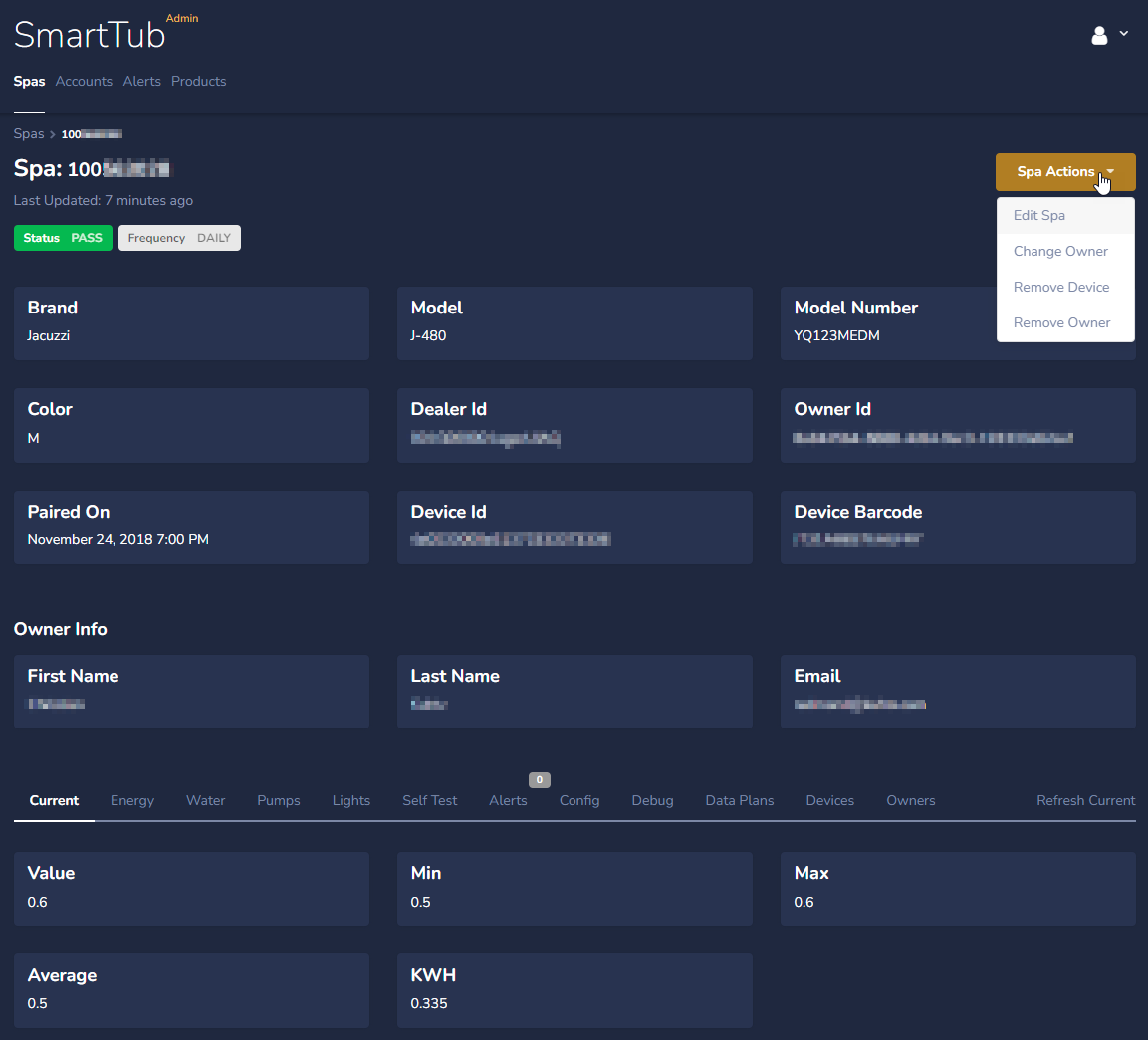
Task: Open the Debug tab
Action: point(652,801)
